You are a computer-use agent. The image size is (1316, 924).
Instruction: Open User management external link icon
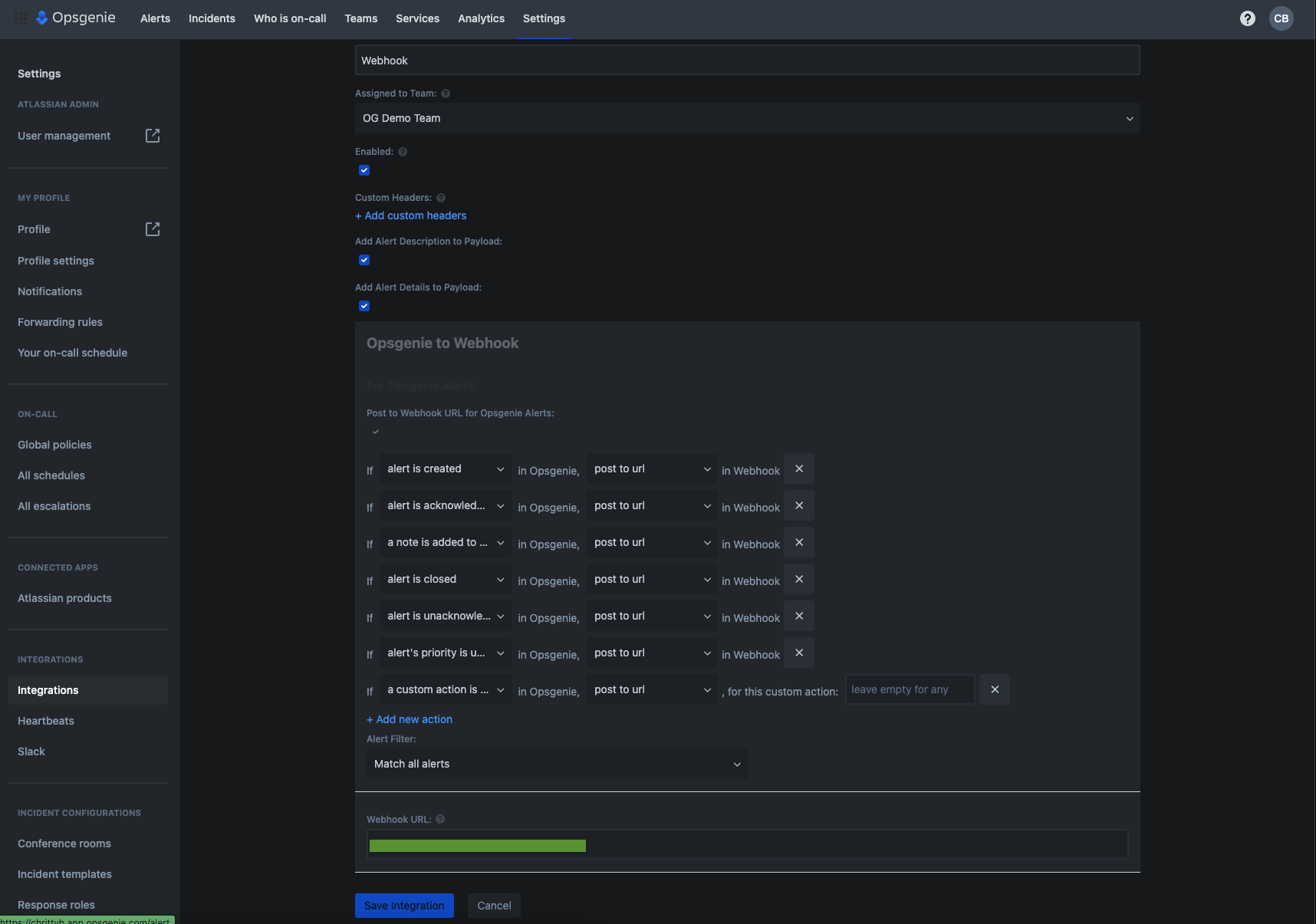pyautogui.click(x=153, y=136)
